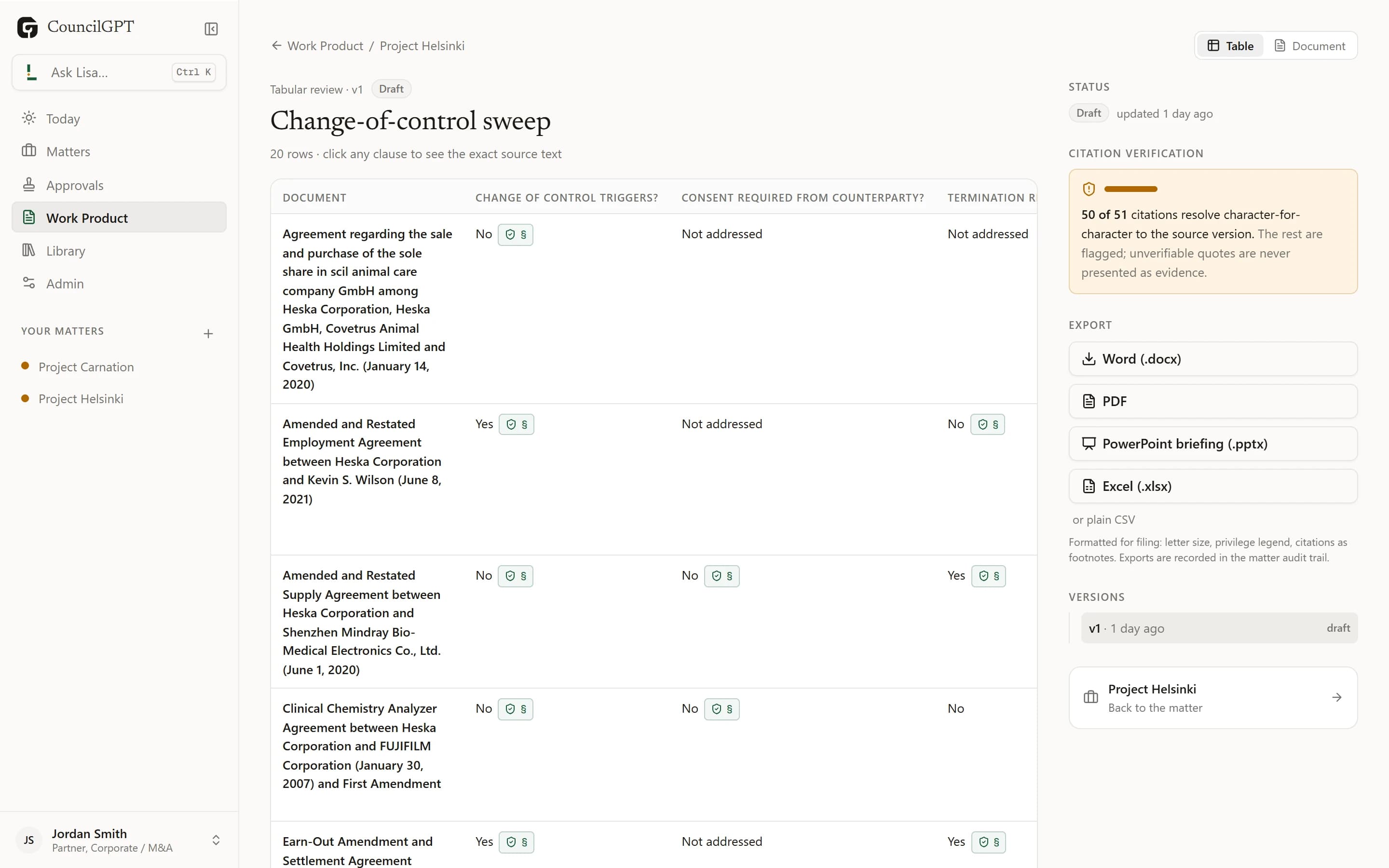The image size is (1389, 868).
Task: Open Admin in the sidebar
Action: point(119,284)
